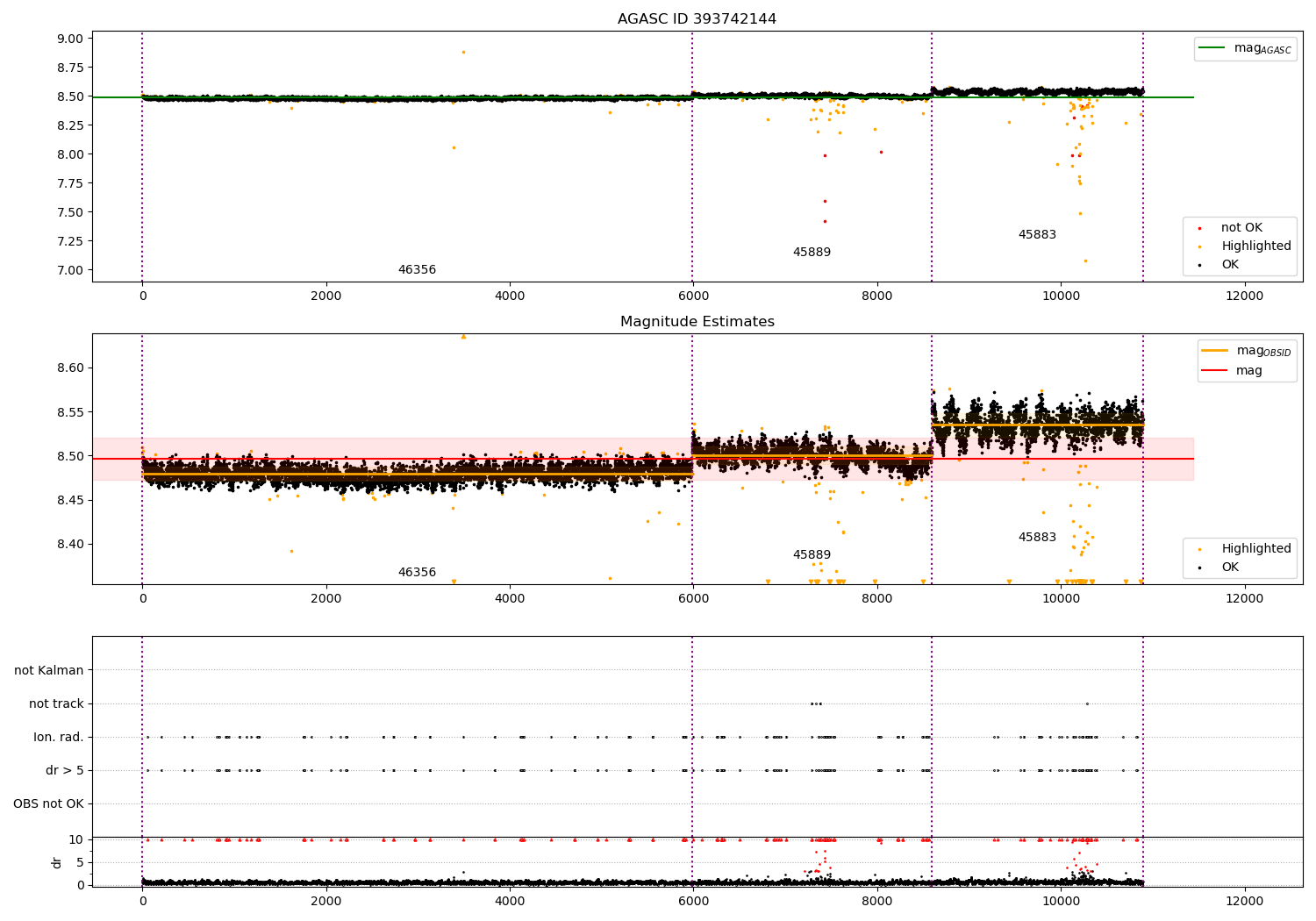
Task: Click the 'OBS not OK' y-axis label
Action: [x=49, y=803]
